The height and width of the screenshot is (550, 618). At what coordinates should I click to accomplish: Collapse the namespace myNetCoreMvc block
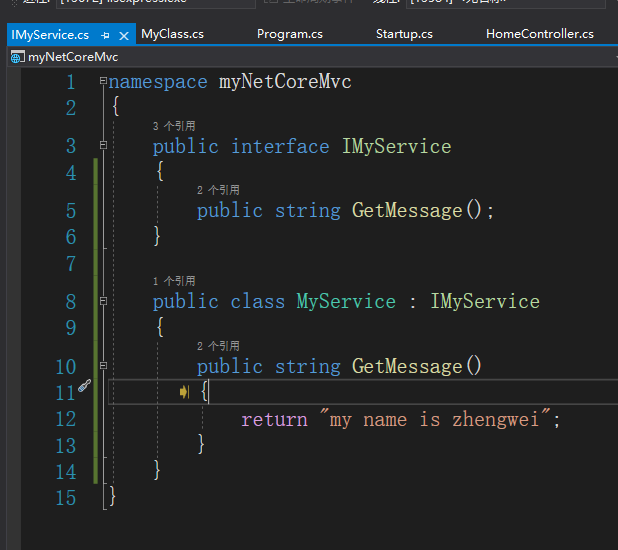(x=103, y=81)
